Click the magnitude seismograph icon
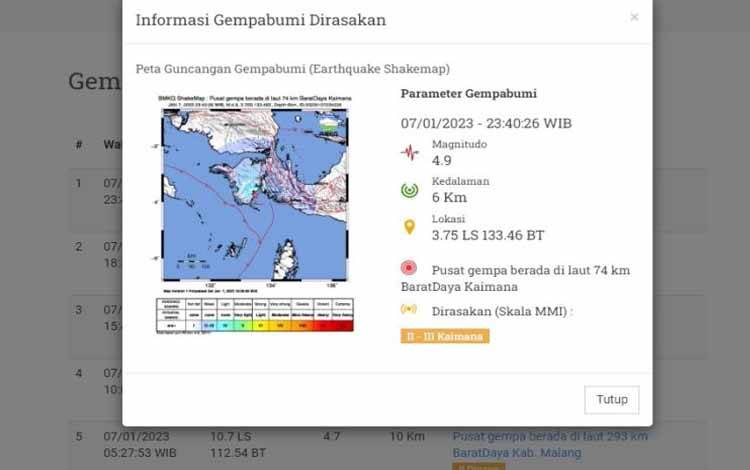Viewport: 750px width, 470px height. 409,153
